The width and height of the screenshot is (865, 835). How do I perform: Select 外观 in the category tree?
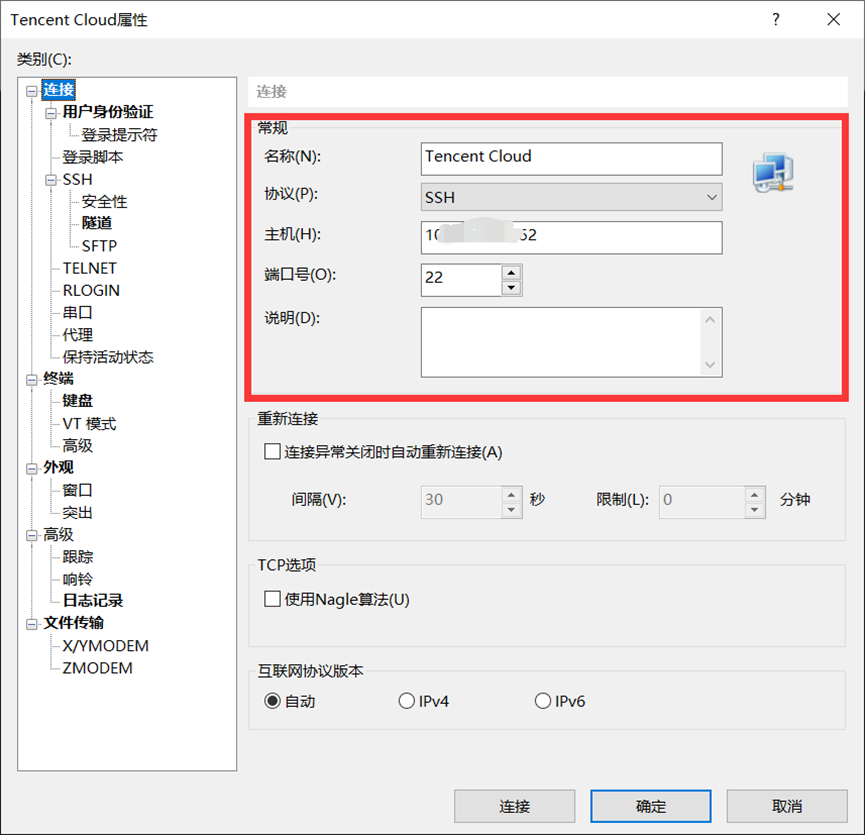[x=58, y=468]
